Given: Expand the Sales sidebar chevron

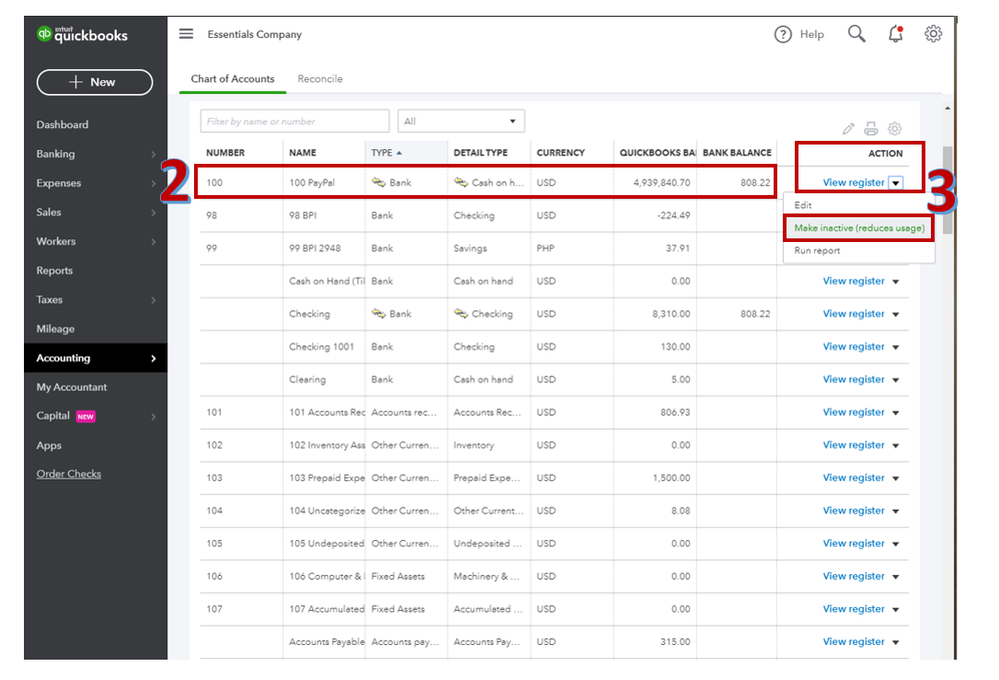Looking at the screenshot, I should click(154, 213).
